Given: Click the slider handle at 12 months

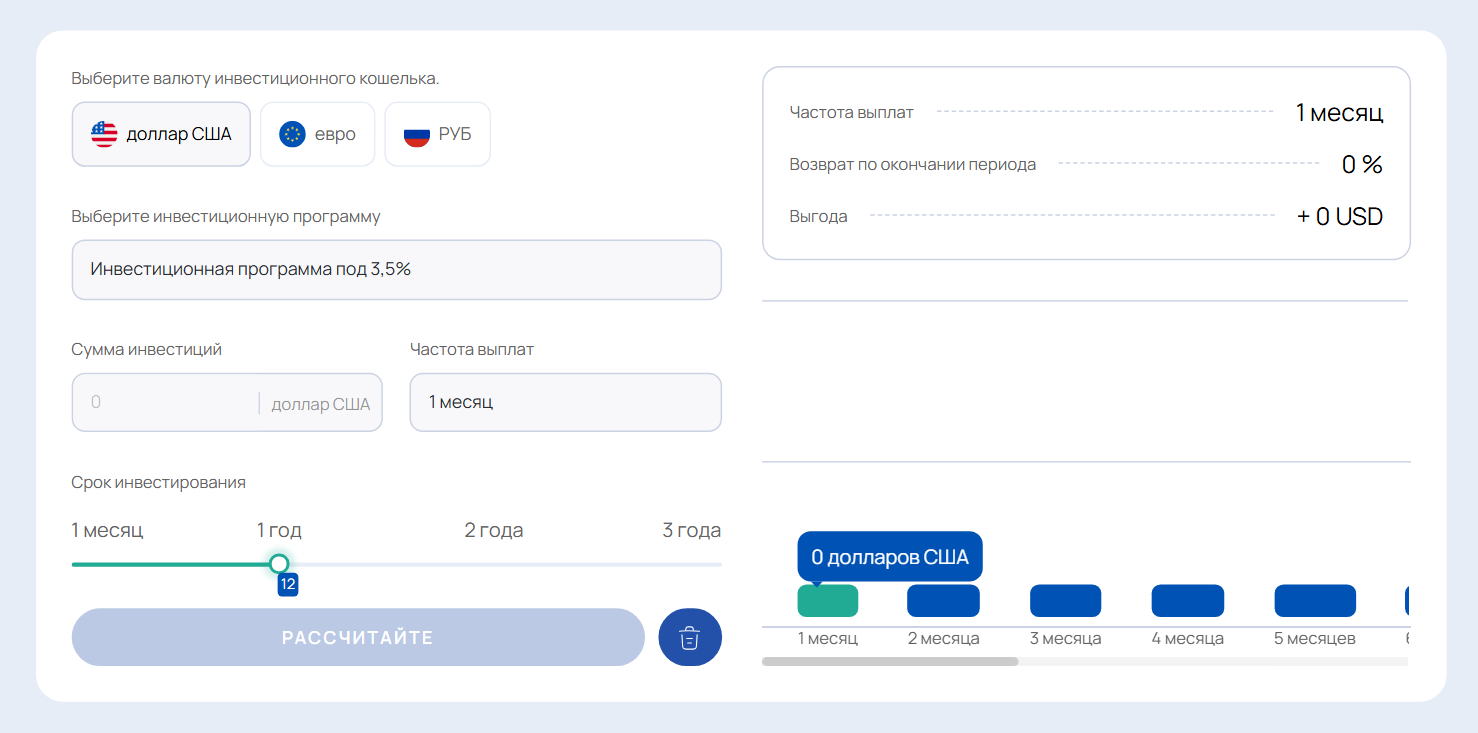Looking at the screenshot, I should (279, 564).
